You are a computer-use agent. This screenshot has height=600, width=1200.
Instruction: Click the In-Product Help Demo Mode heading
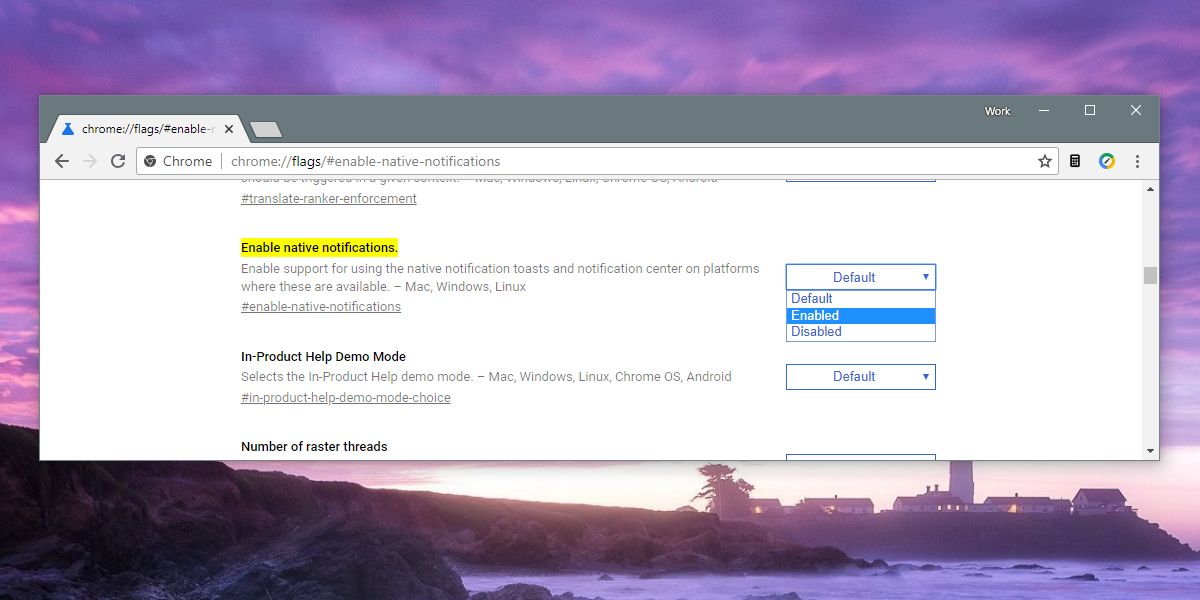[x=323, y=356]
